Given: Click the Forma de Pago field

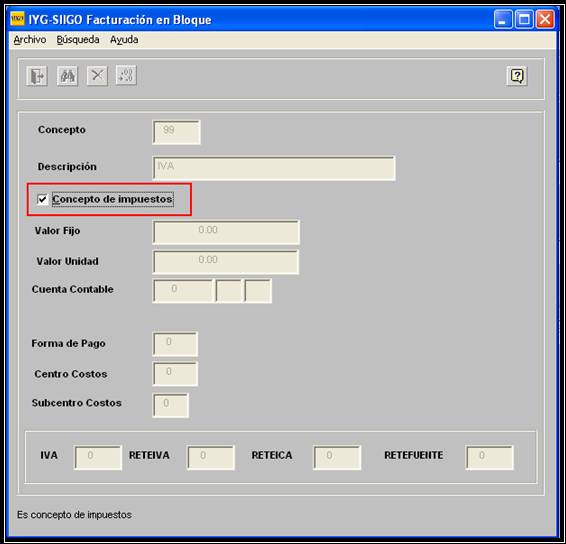Looking at the screenshot, I should (x=175, y=344).
